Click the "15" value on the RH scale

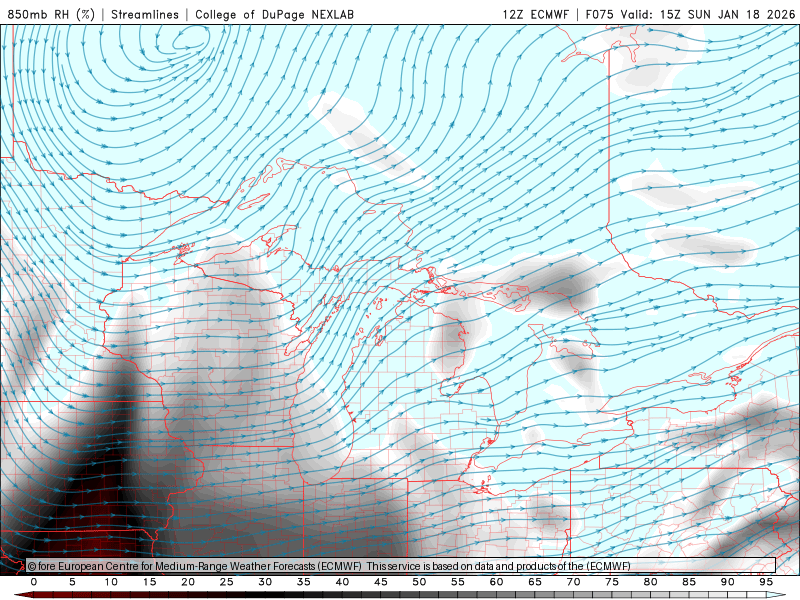[x=149, y=582]
